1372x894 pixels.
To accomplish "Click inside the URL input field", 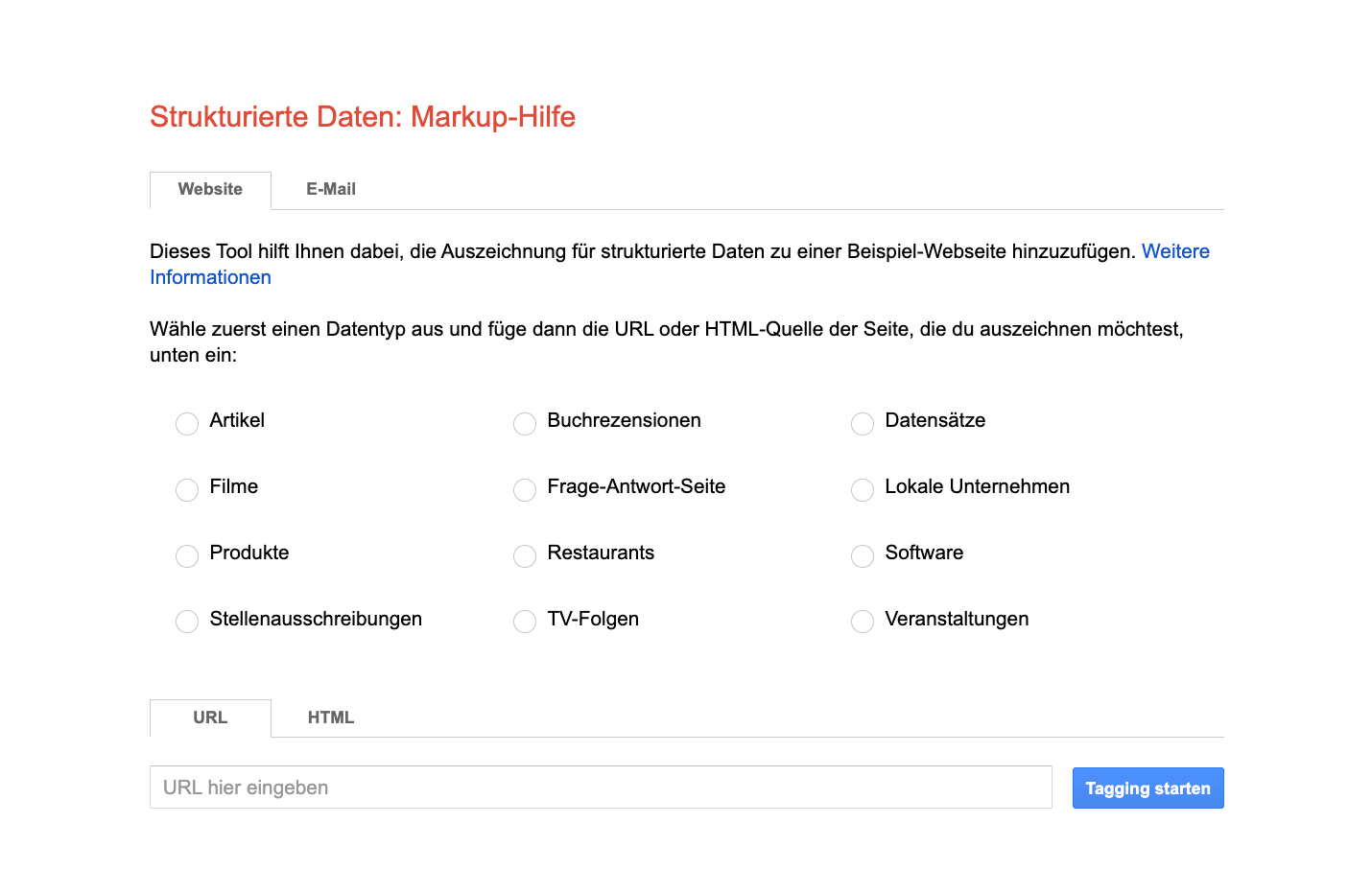I will click(x=601, y=787).
